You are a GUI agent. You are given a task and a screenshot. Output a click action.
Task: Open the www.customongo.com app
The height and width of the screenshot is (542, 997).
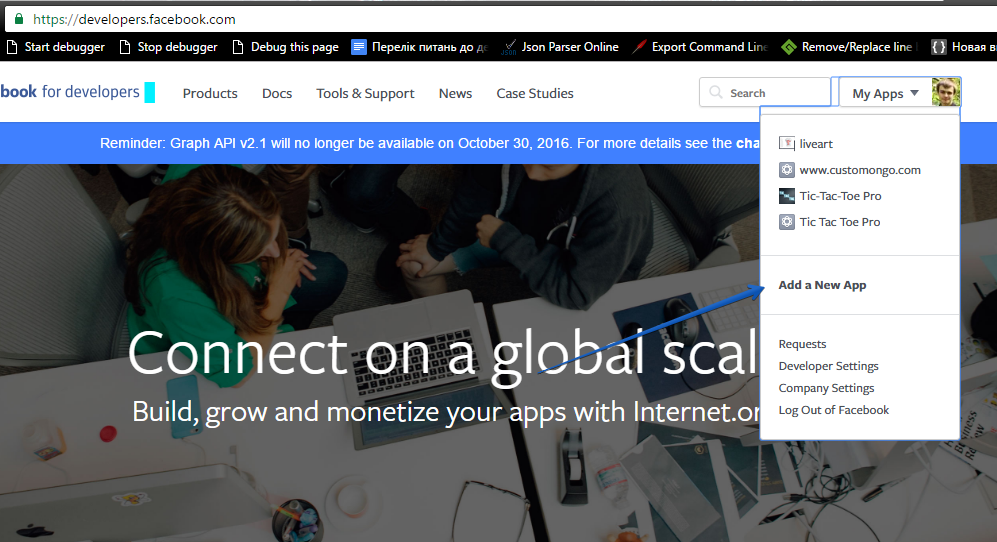pos(860,170)
